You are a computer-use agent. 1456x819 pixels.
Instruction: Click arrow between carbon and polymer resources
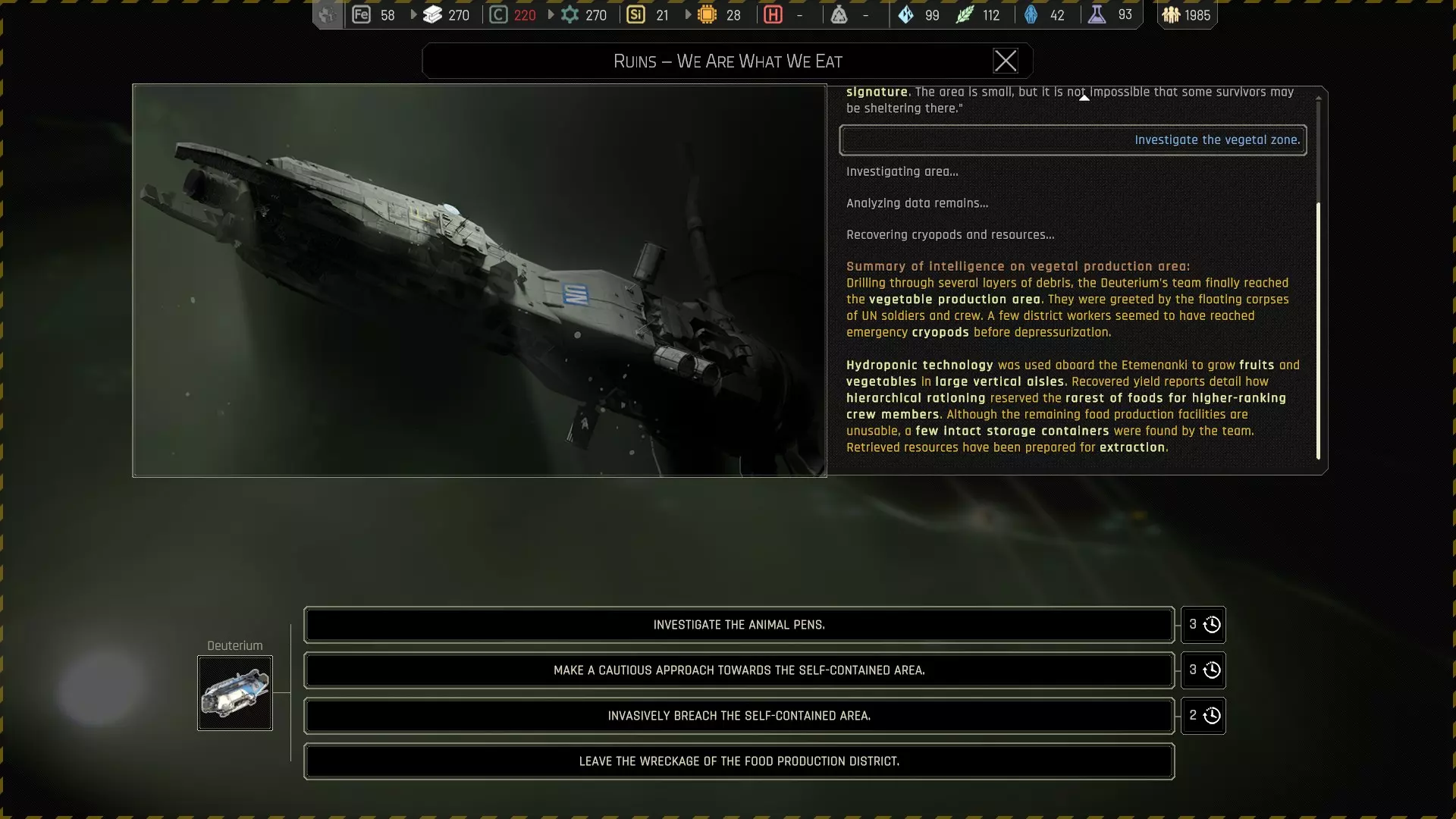coord(551,14)
